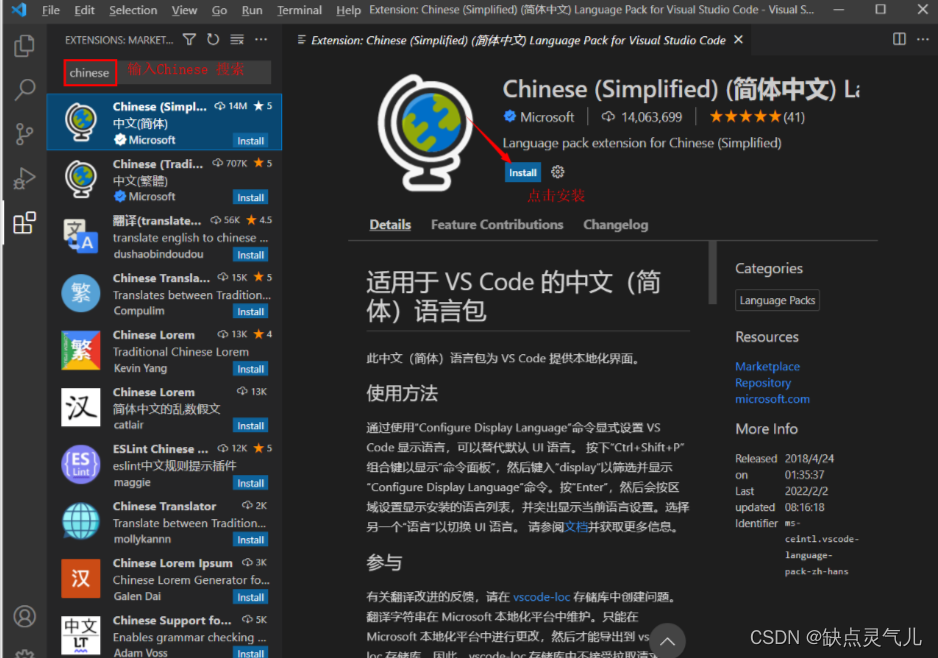Open the Explorer view in activity bar

[24, 46]
